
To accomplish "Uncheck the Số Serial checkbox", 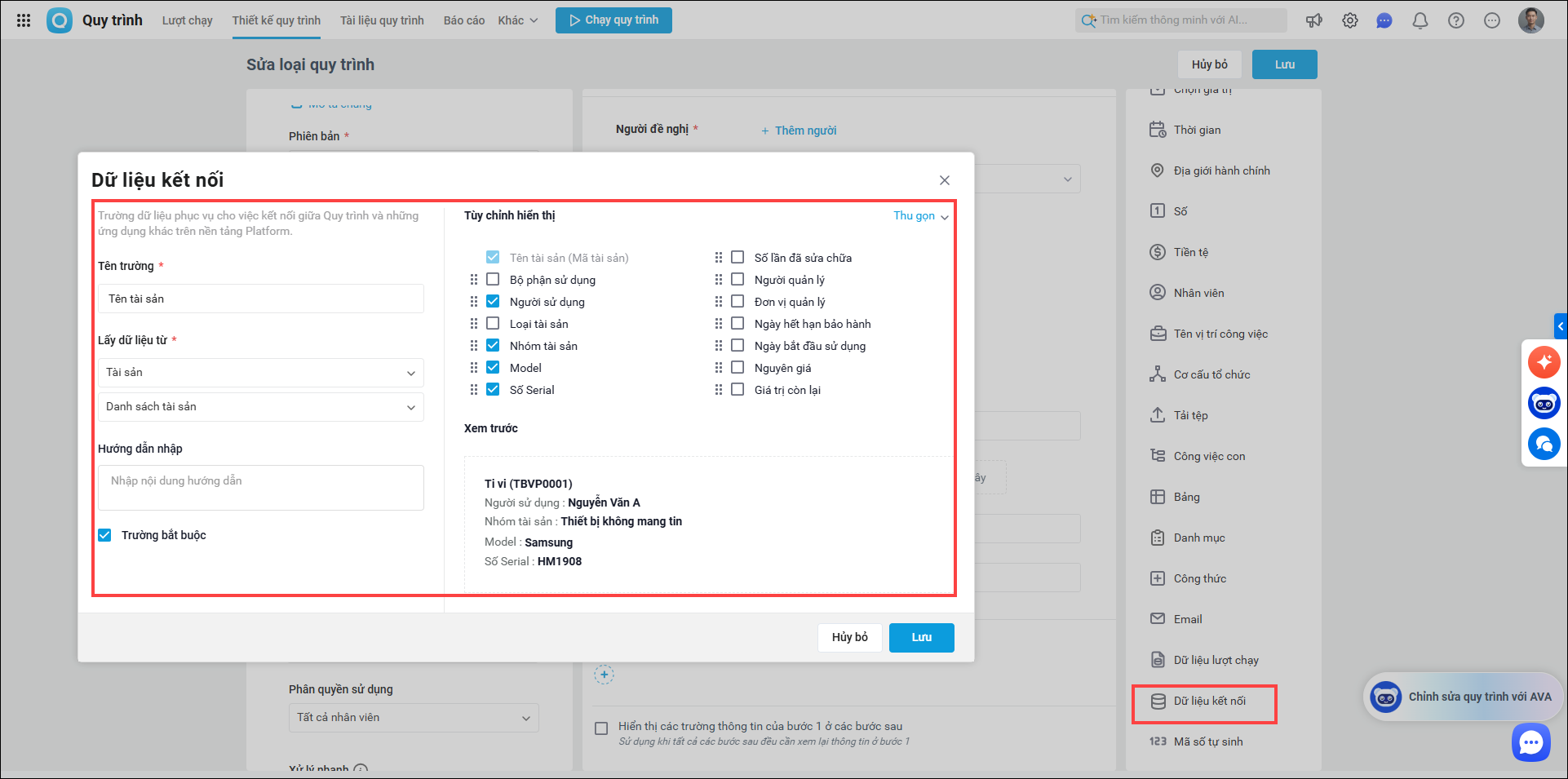I will coord(493,390).
